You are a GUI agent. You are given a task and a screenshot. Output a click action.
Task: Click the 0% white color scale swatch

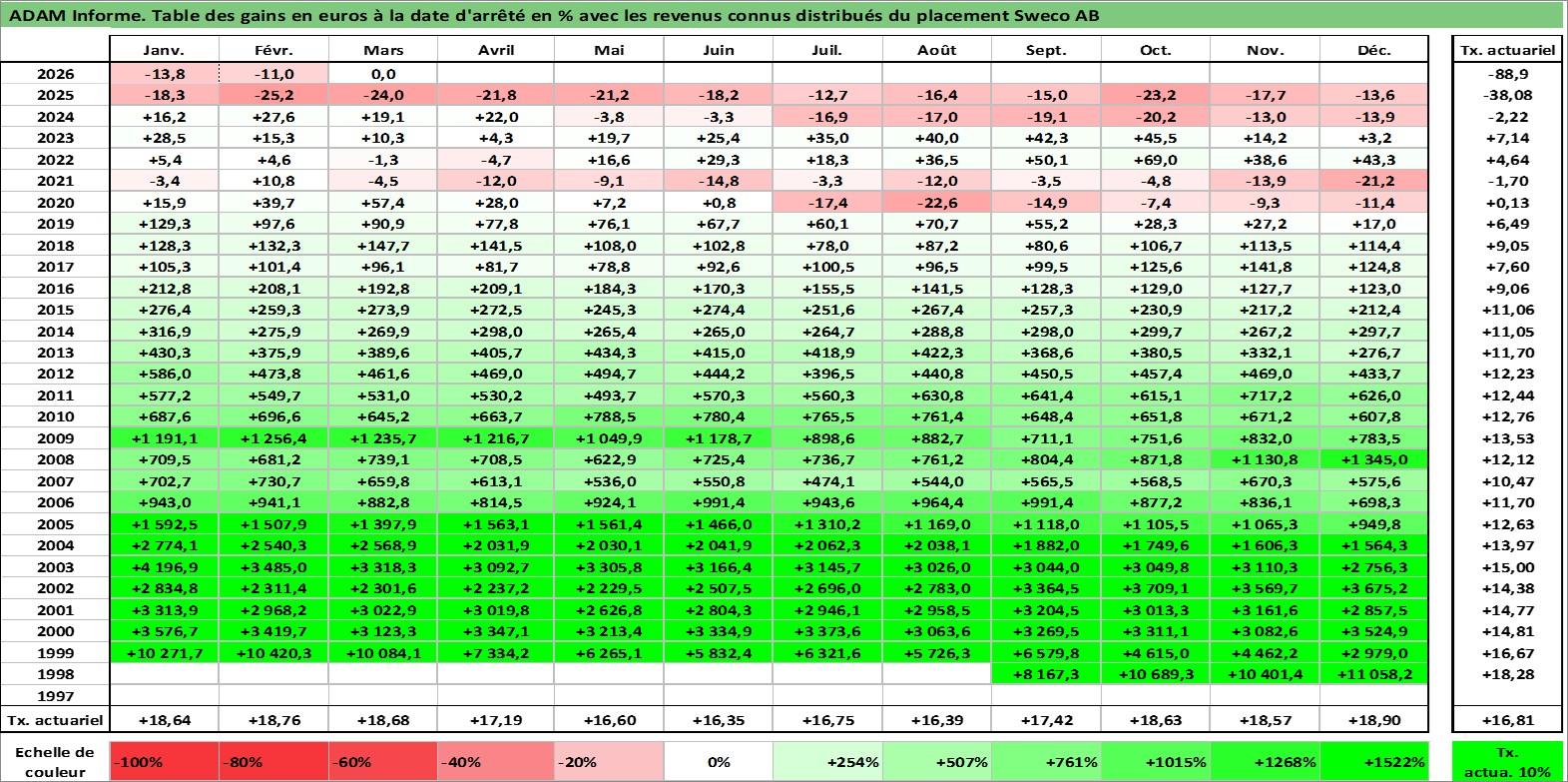pyautogui.click(x=719, y=761)
